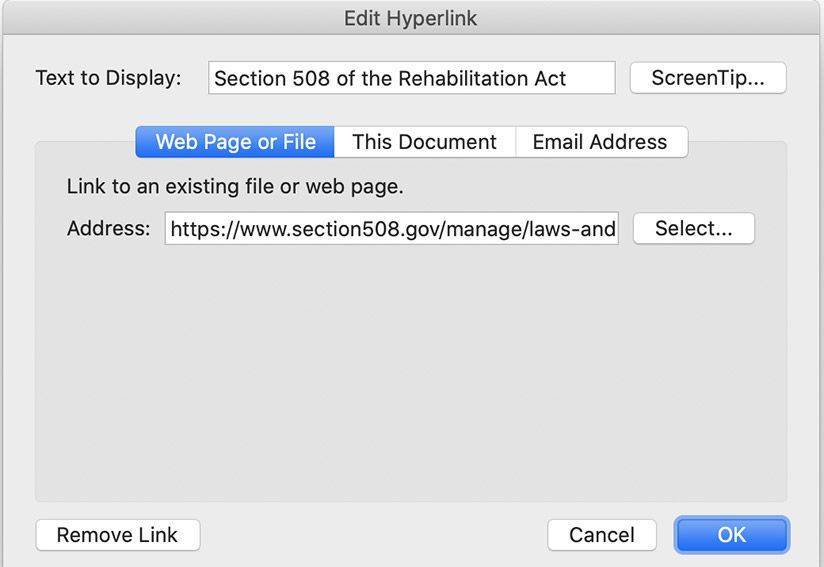This screenshot has width=824, height=567.
Task: Confirm changes with the OK button
Action: point(731,535)
